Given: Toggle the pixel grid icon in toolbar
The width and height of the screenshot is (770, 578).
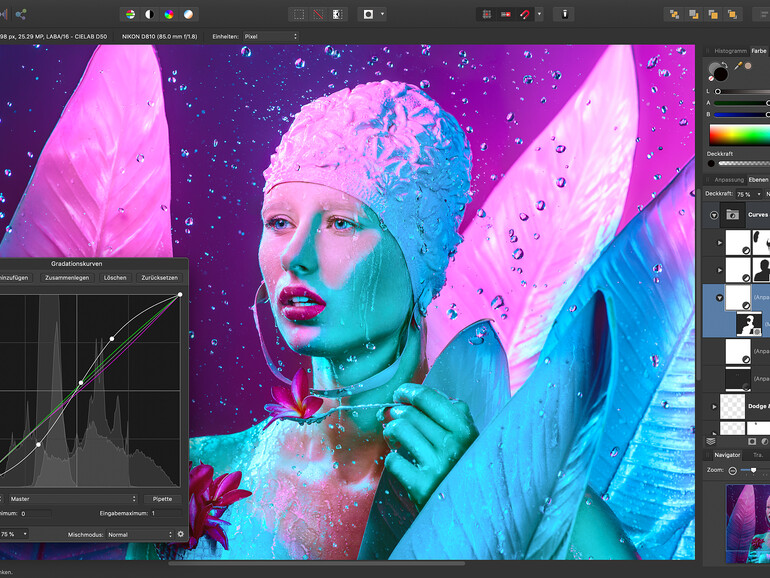Looking at the screenshot, I should (487, 14).
